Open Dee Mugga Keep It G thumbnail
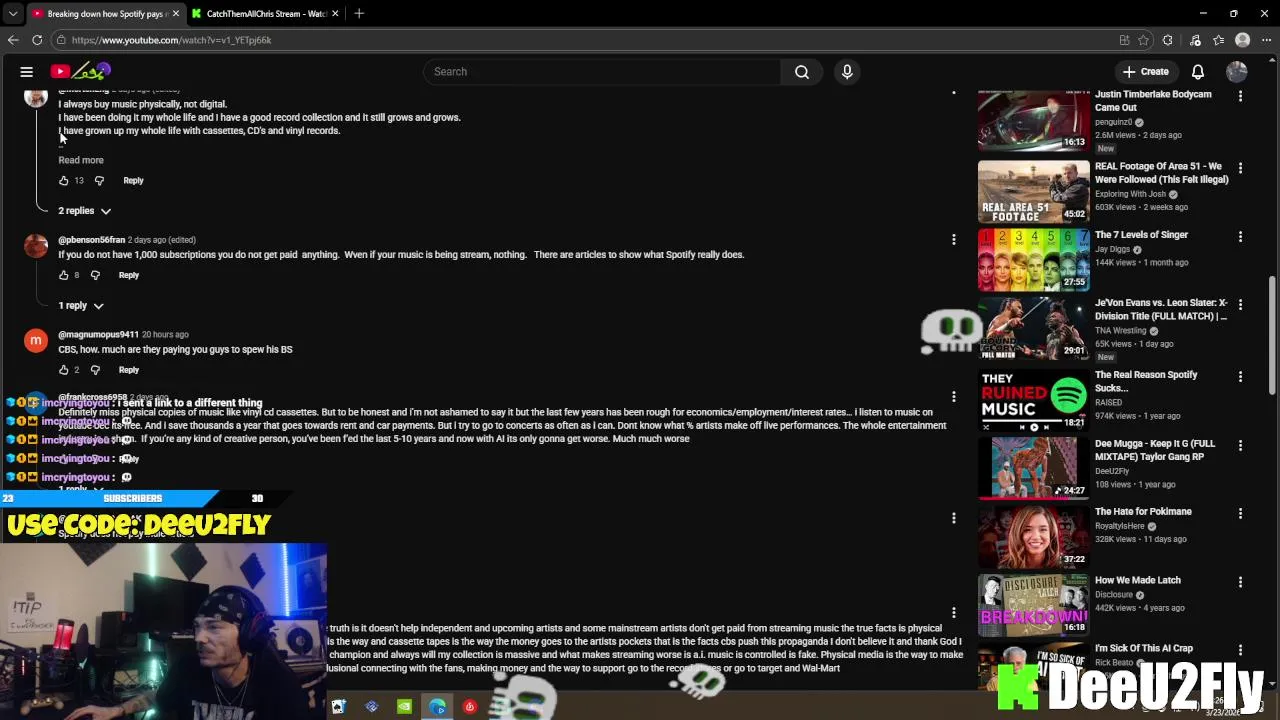 1034,467
